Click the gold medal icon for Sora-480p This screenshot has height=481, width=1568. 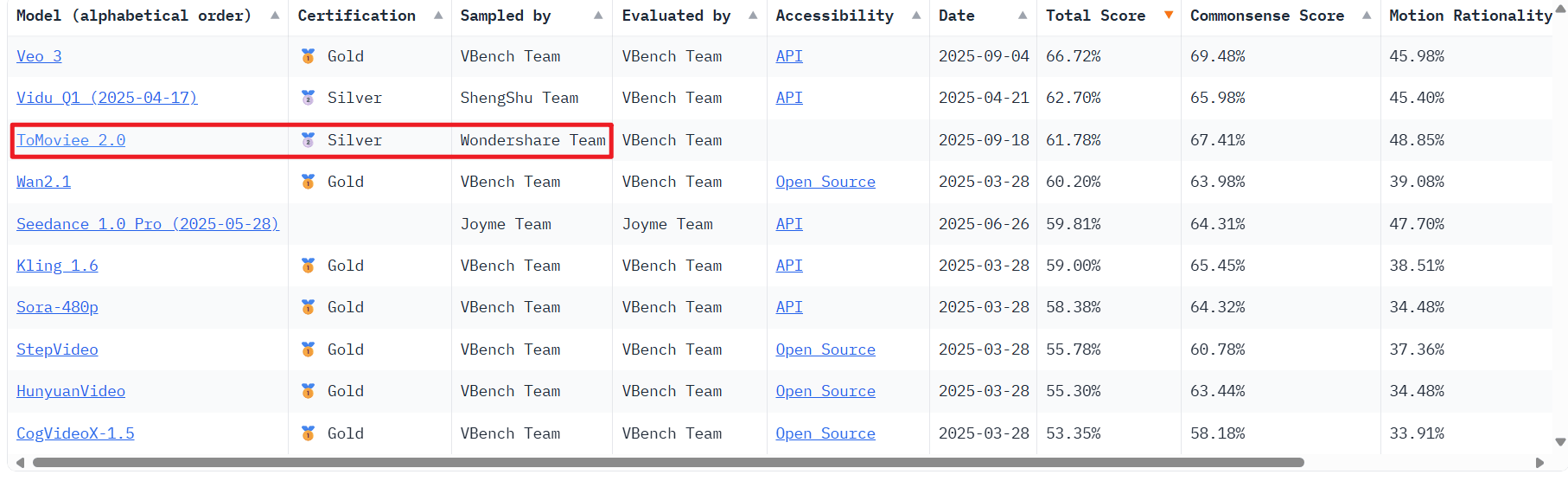pos(308,307)
